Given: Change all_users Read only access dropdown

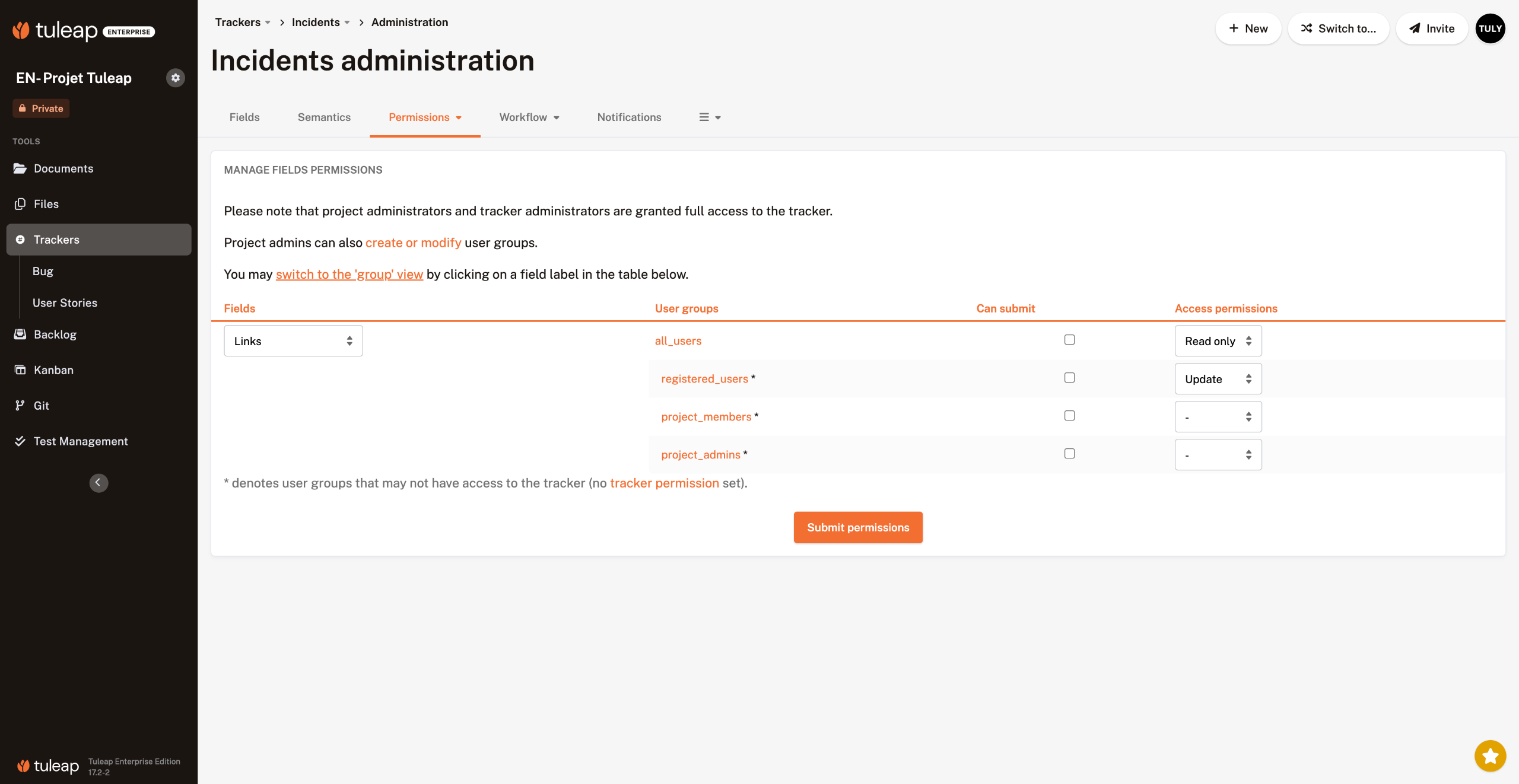Looking at the screenshot, I should pyautogui.click(x=1218, y=341).
